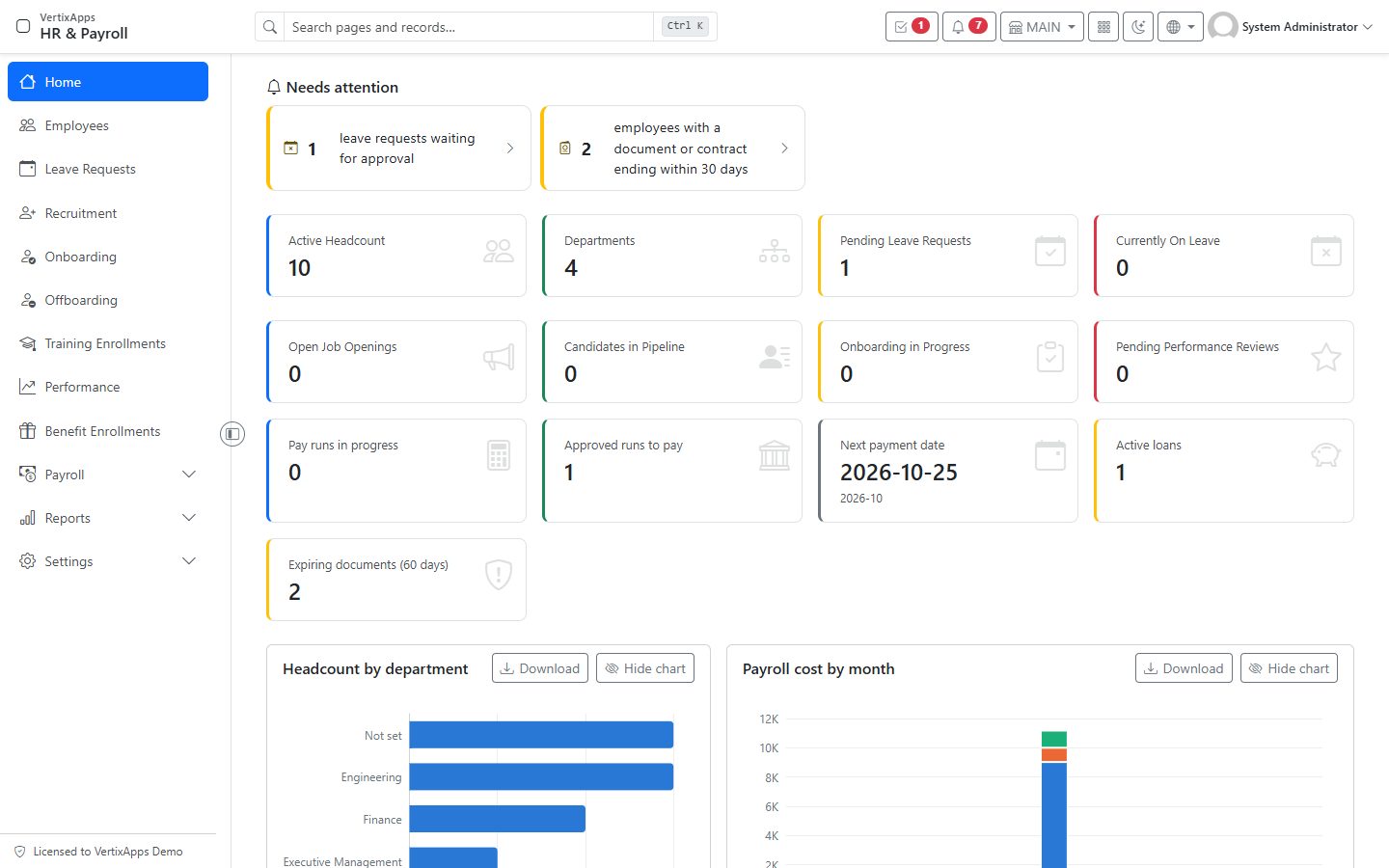Open System Administrator user menu

click(1291, 27)
